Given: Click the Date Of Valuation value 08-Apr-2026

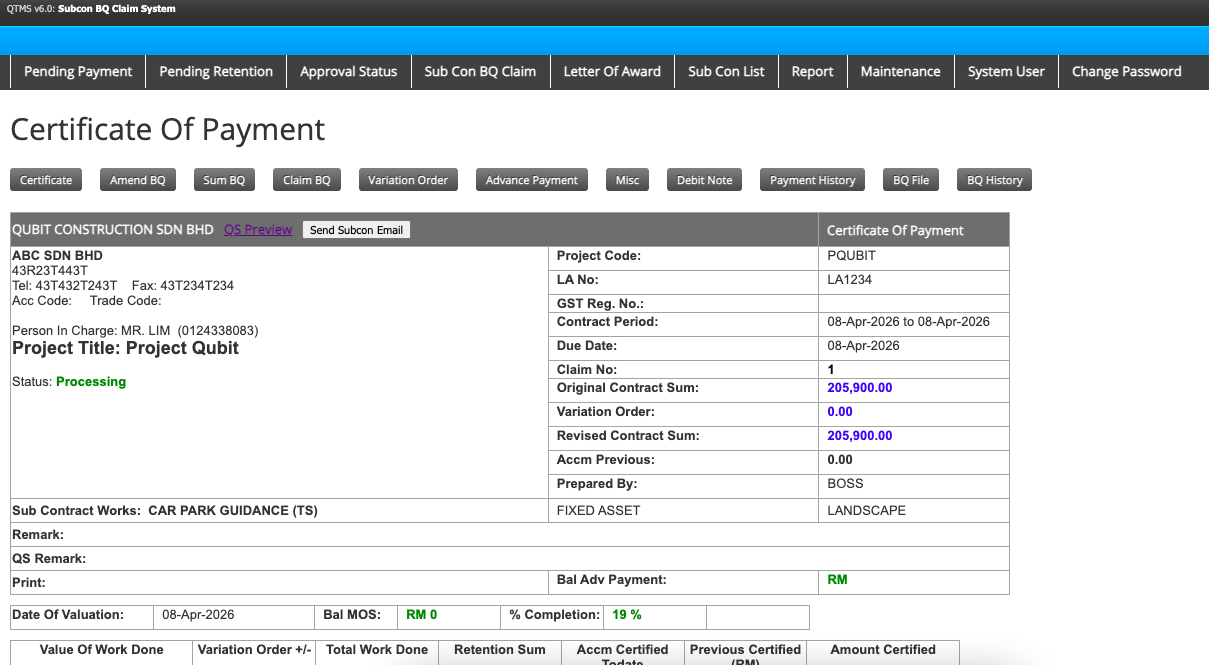Looking at the screenshot, I should tap(198, 615).
